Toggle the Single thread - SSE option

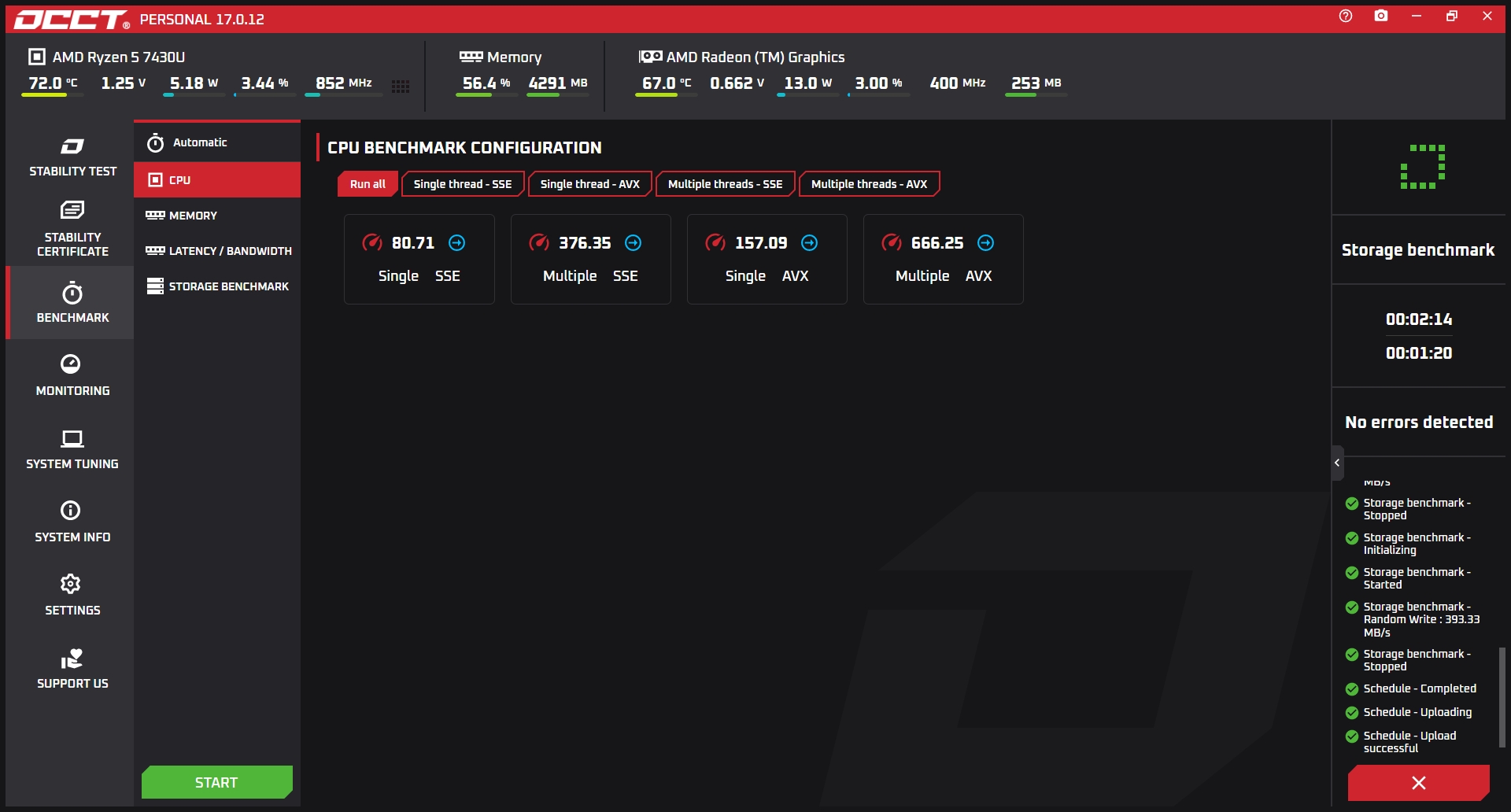coord(463,184)
